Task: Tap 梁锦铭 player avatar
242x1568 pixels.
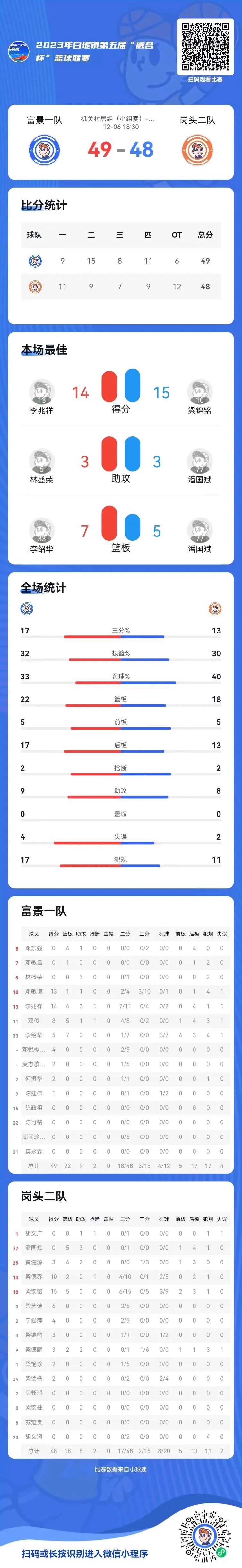Action: (x=199, y=392)
